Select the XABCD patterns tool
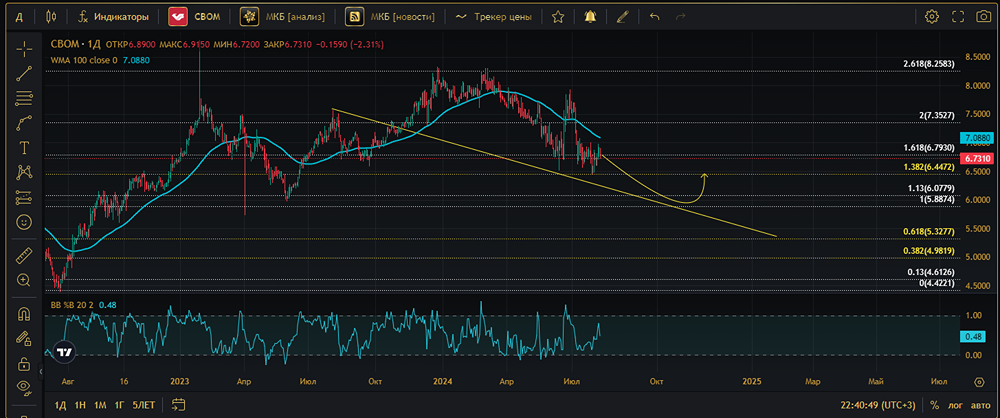Image resolution: width=1000 pixels, height=418 pixels. [x=24, y=172]
